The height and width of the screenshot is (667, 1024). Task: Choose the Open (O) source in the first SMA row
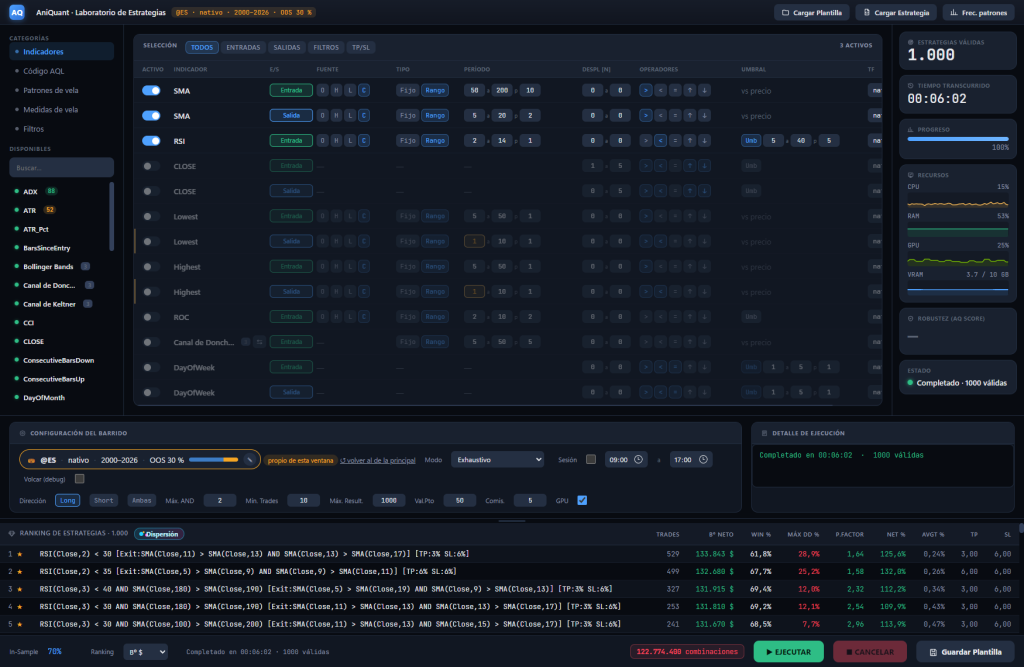tap(323, 90)
